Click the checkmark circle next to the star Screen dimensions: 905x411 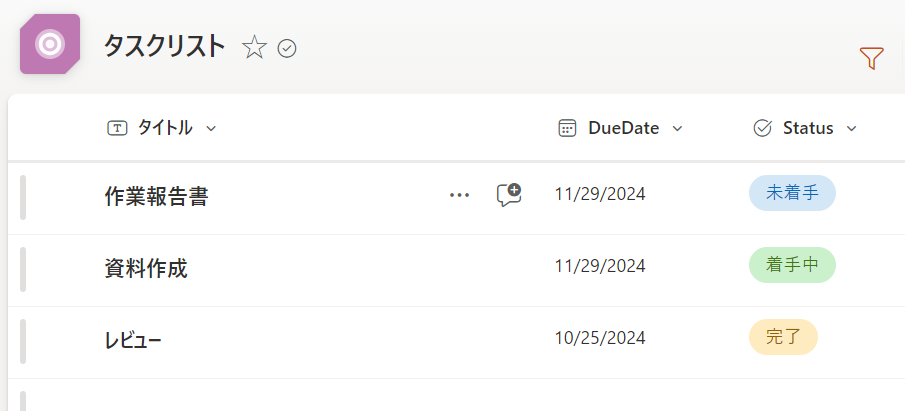(x=287, y=48)
